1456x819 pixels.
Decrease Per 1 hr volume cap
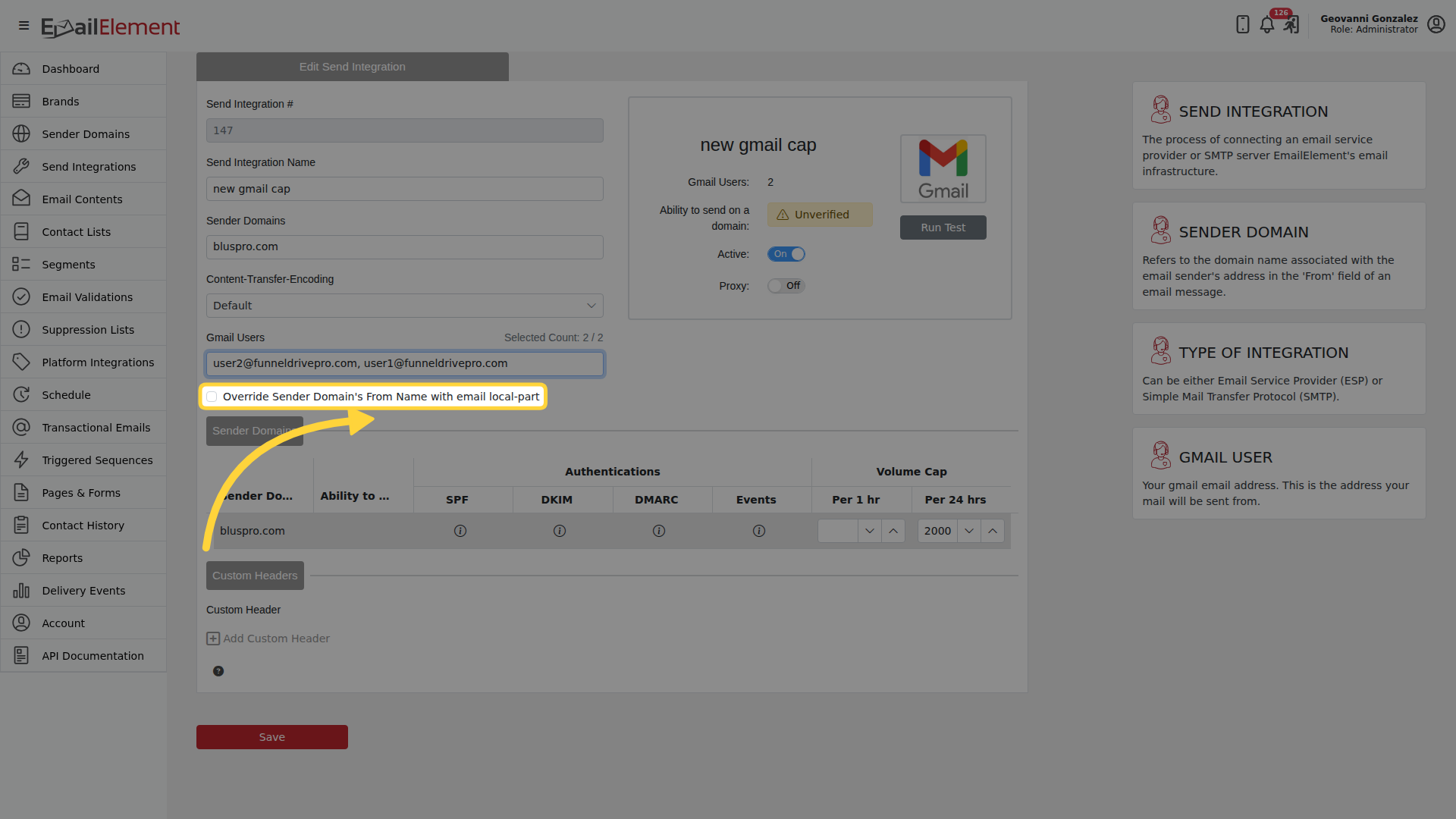click(870, 531)
